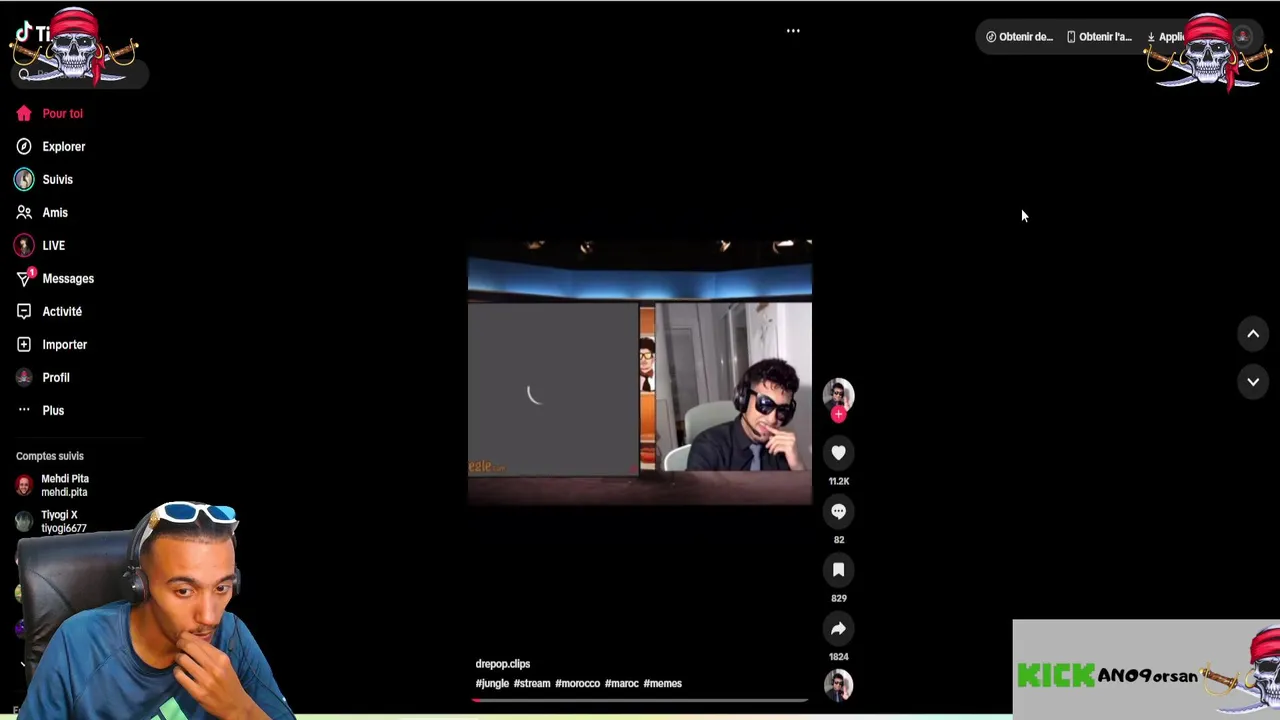Click the activity icon beside Activité

(24, 311)
